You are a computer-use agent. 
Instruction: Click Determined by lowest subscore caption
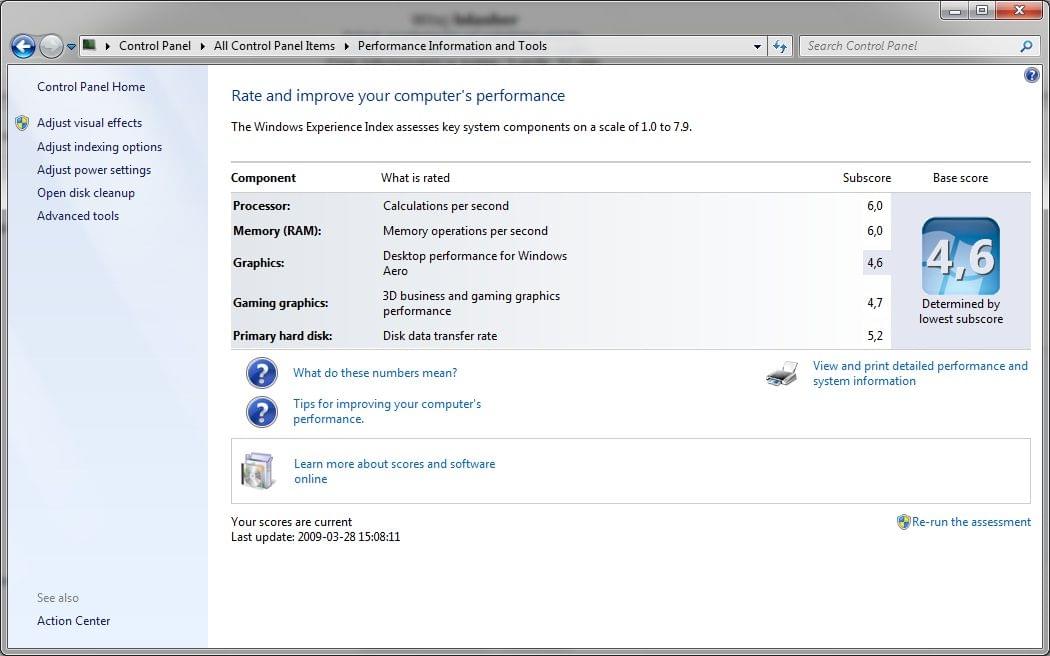(x=961, y=311)
